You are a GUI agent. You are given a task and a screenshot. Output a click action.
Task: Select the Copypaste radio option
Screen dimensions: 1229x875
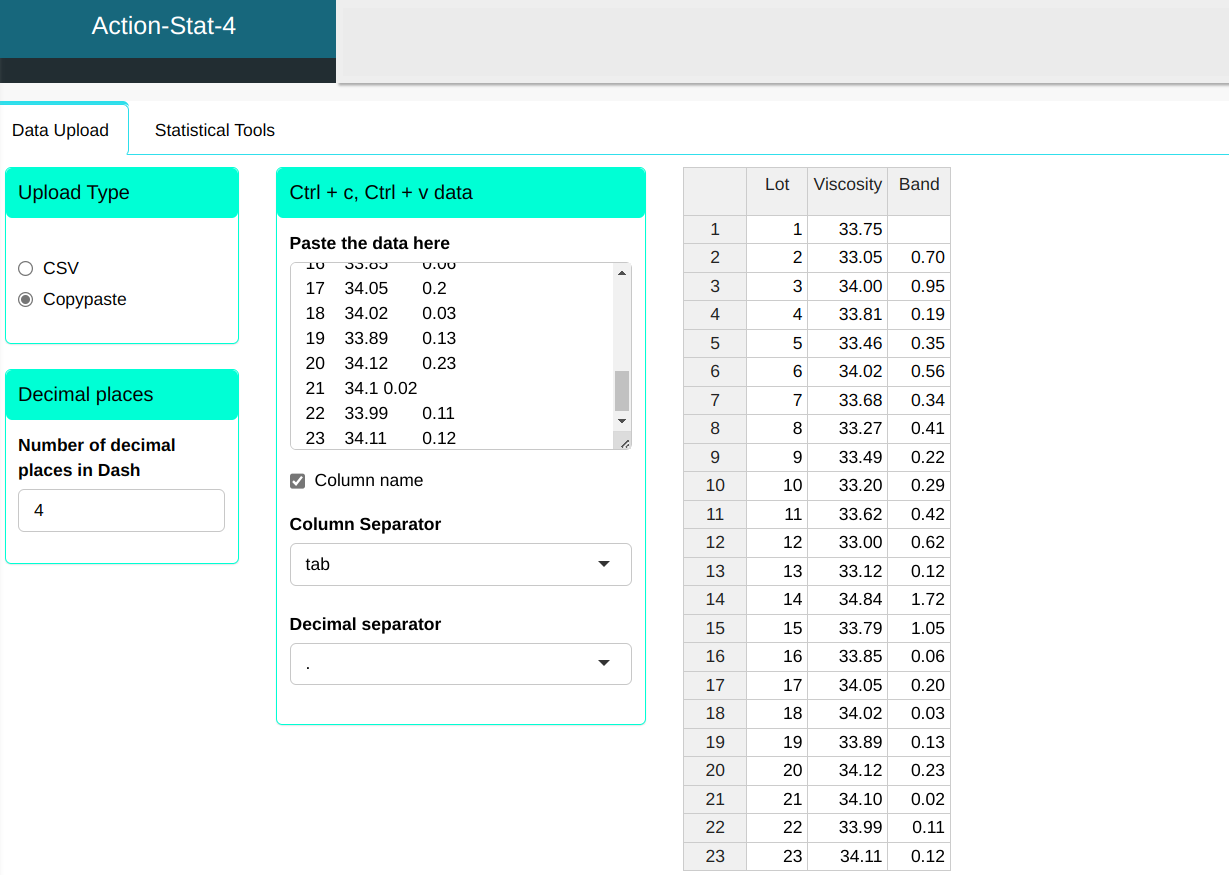click(x=26, y=299)
